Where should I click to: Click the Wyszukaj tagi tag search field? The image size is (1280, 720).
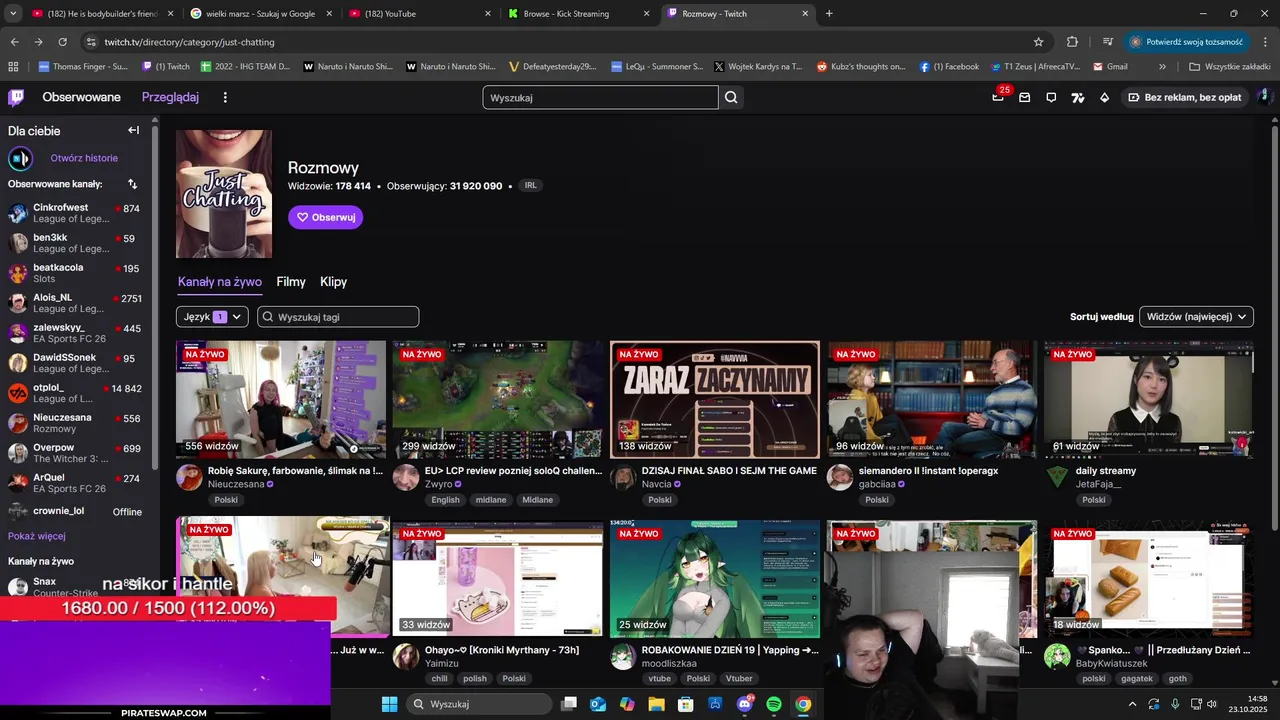pyautogui.click(x=338, y=317)
